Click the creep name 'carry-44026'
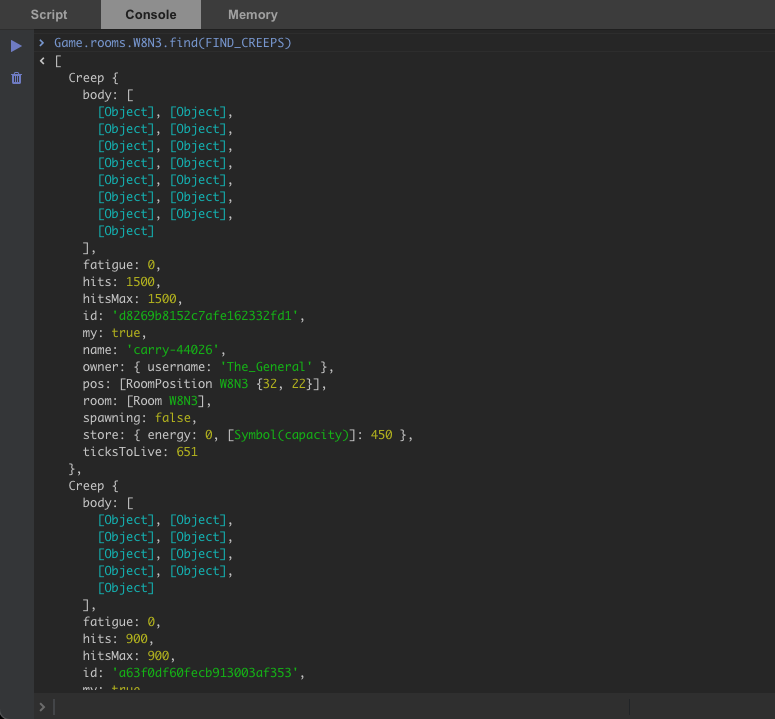 coord(173,350)
